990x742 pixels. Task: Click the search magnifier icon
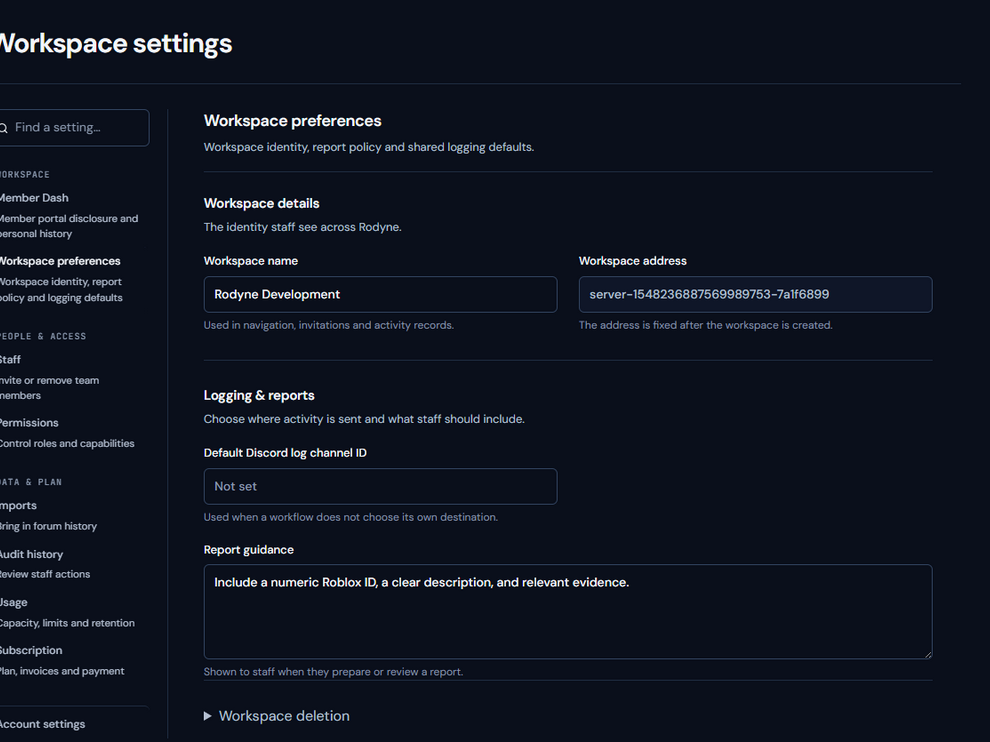click(x=4, y=128)
